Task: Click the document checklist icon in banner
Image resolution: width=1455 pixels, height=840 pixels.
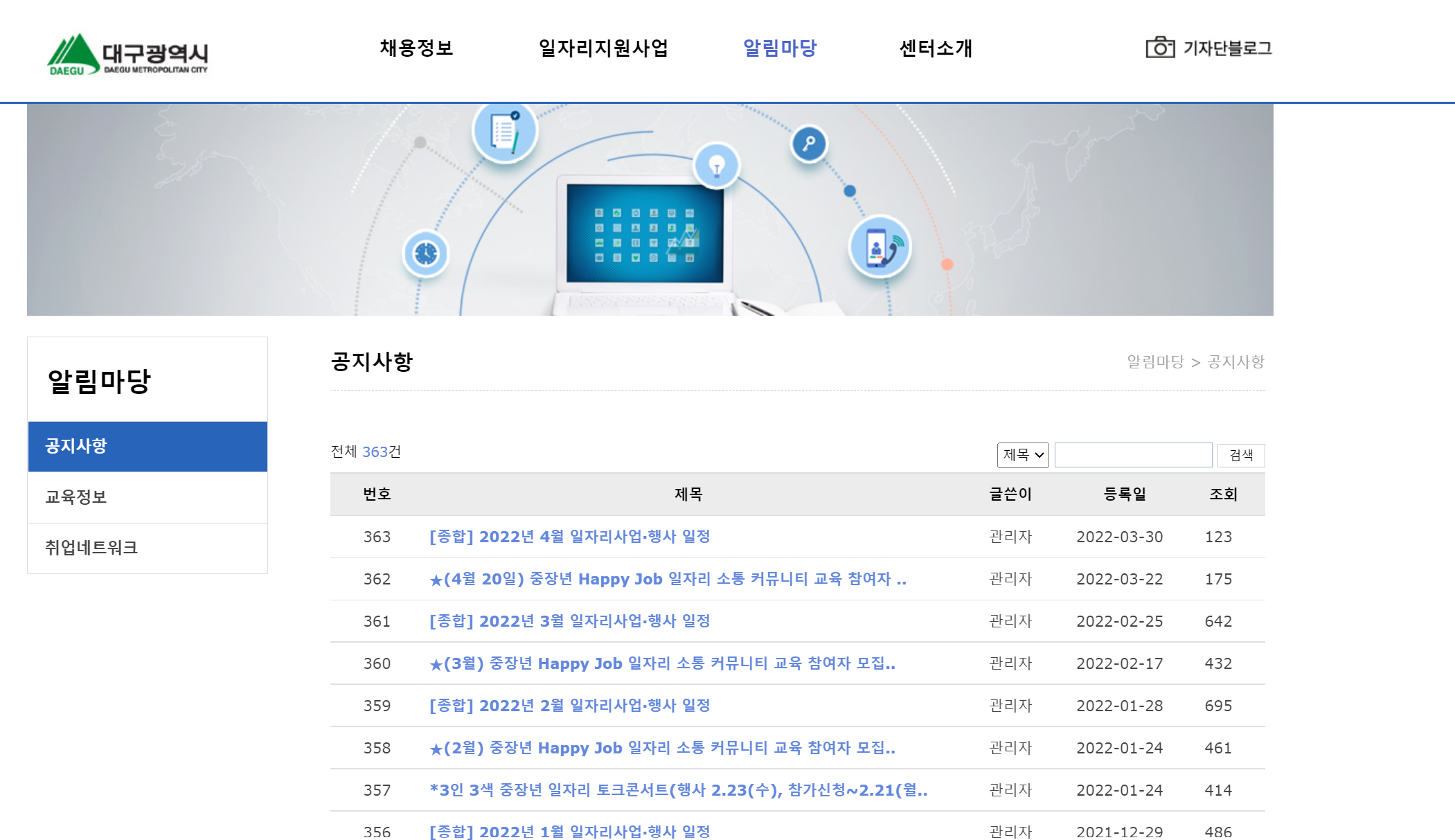Action: coord(505,132)
